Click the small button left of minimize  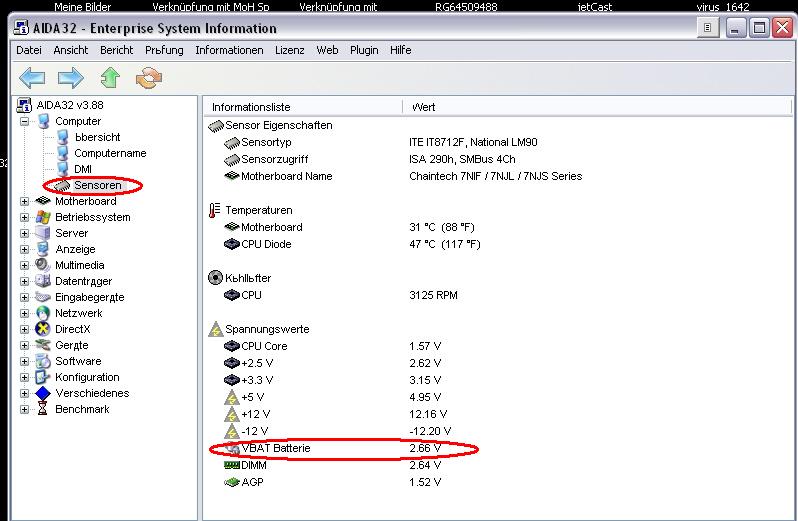click(707, 27)
